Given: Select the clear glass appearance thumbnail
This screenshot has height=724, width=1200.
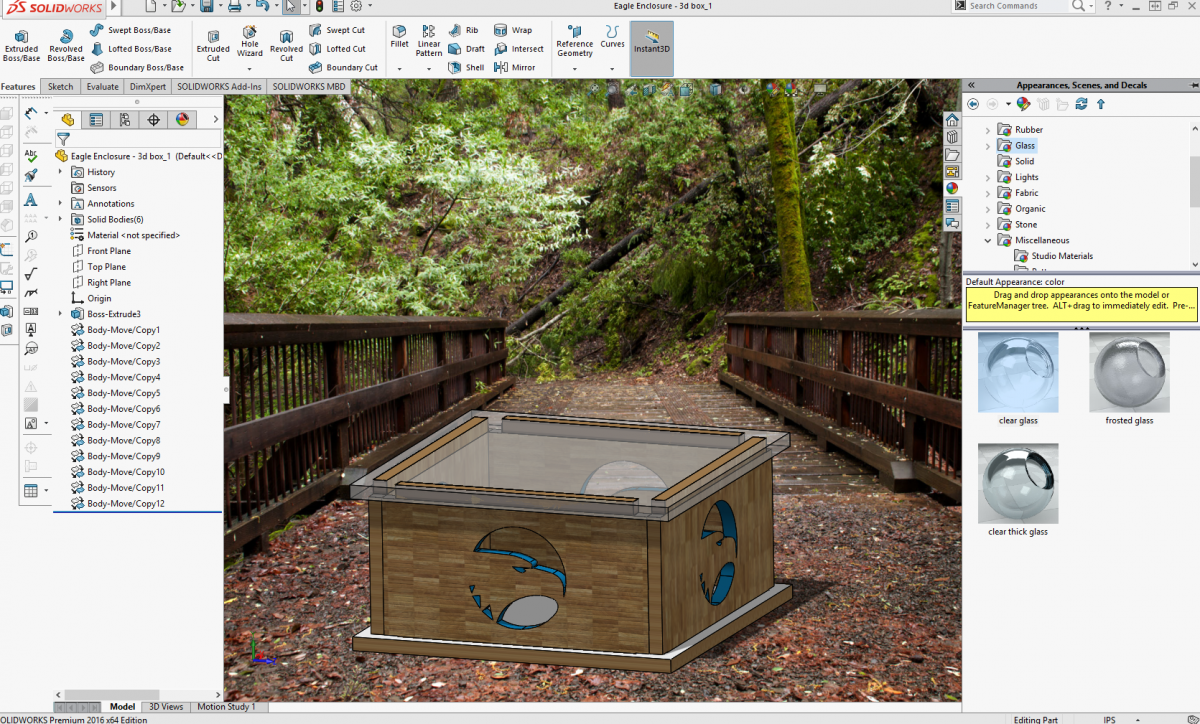Looking at the screenshot, I should (1018, 372).
